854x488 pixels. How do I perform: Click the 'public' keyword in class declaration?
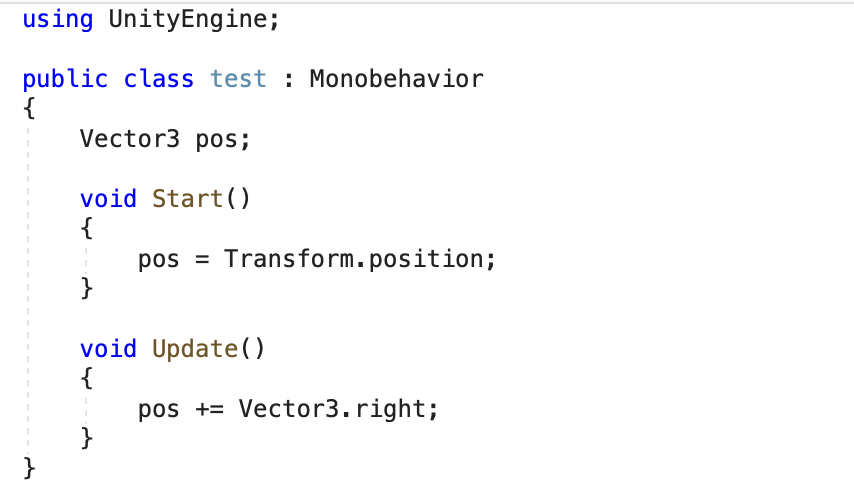click(x=65, y=80)
